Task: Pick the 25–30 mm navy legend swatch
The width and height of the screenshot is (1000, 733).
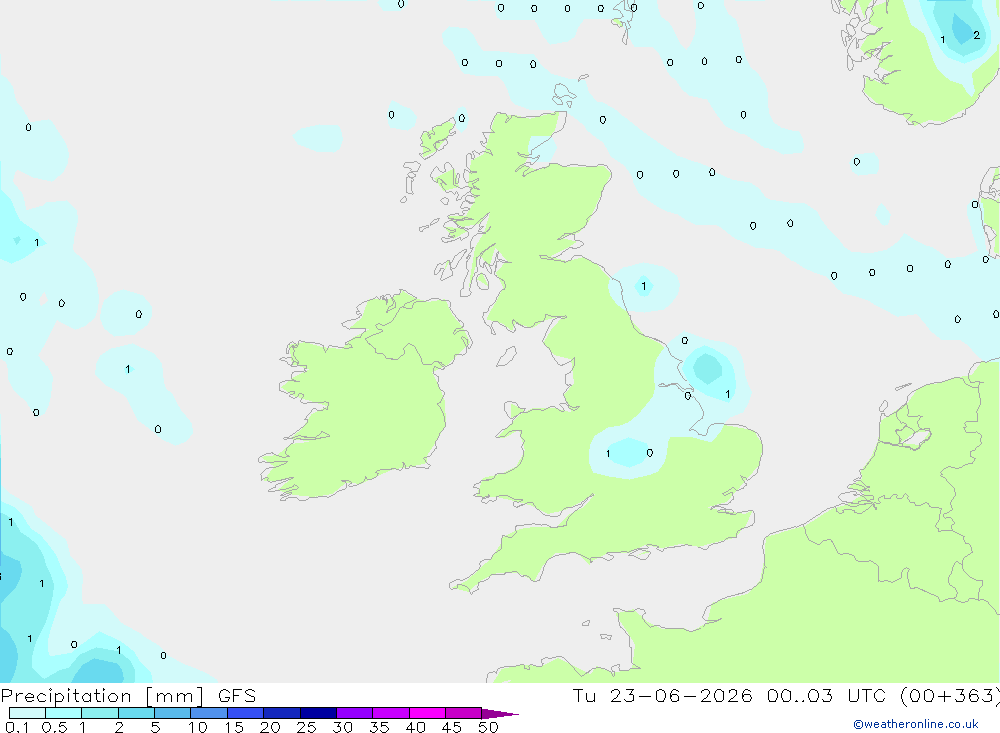Action: tap(318, 713)
